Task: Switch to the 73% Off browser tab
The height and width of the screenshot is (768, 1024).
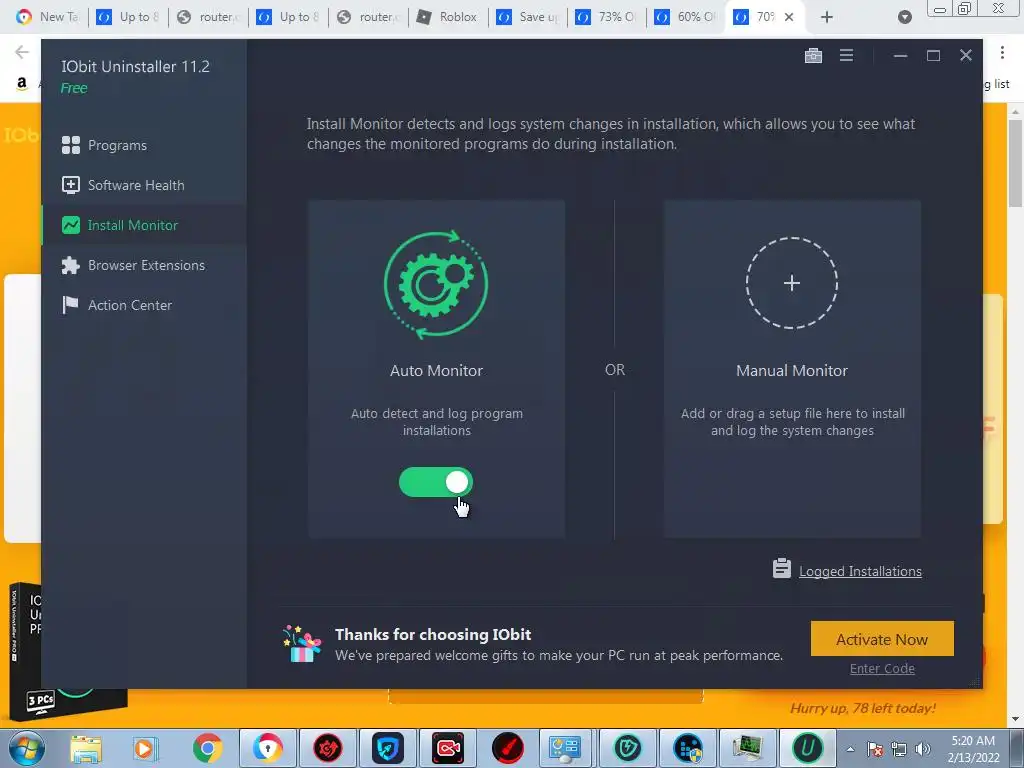Action: click(607, 17)
